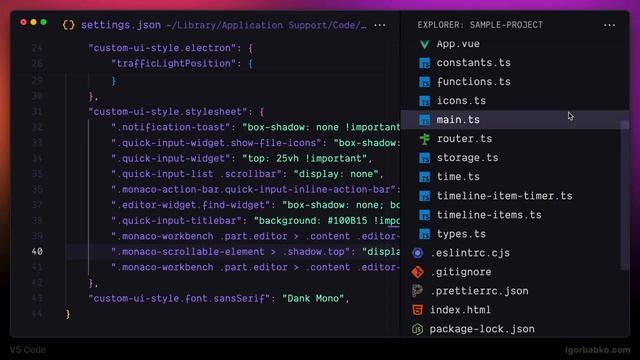Click the TypeScript icon next to icons.ts
The height and width of the screenshot is (360, 640).
pyautogui.click(x=424, y=101)
